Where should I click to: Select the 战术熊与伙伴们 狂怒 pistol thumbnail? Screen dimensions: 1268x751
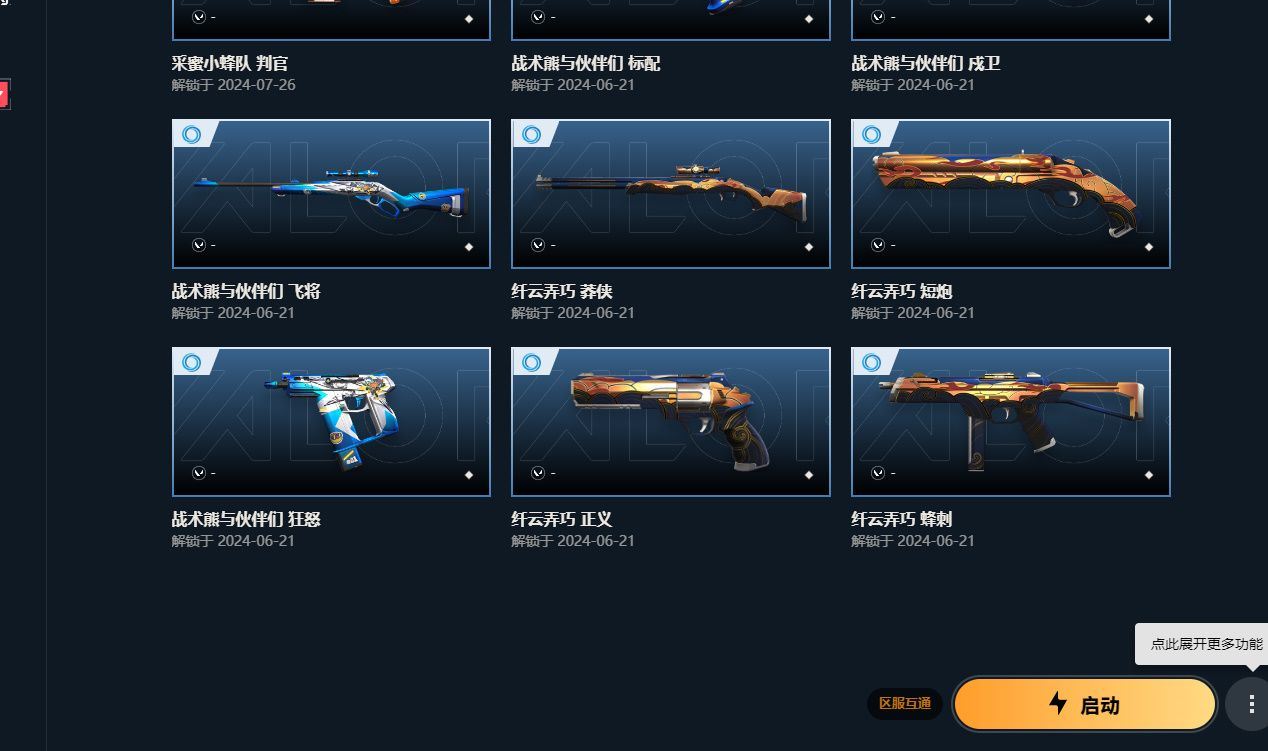(x=331, y=422)
